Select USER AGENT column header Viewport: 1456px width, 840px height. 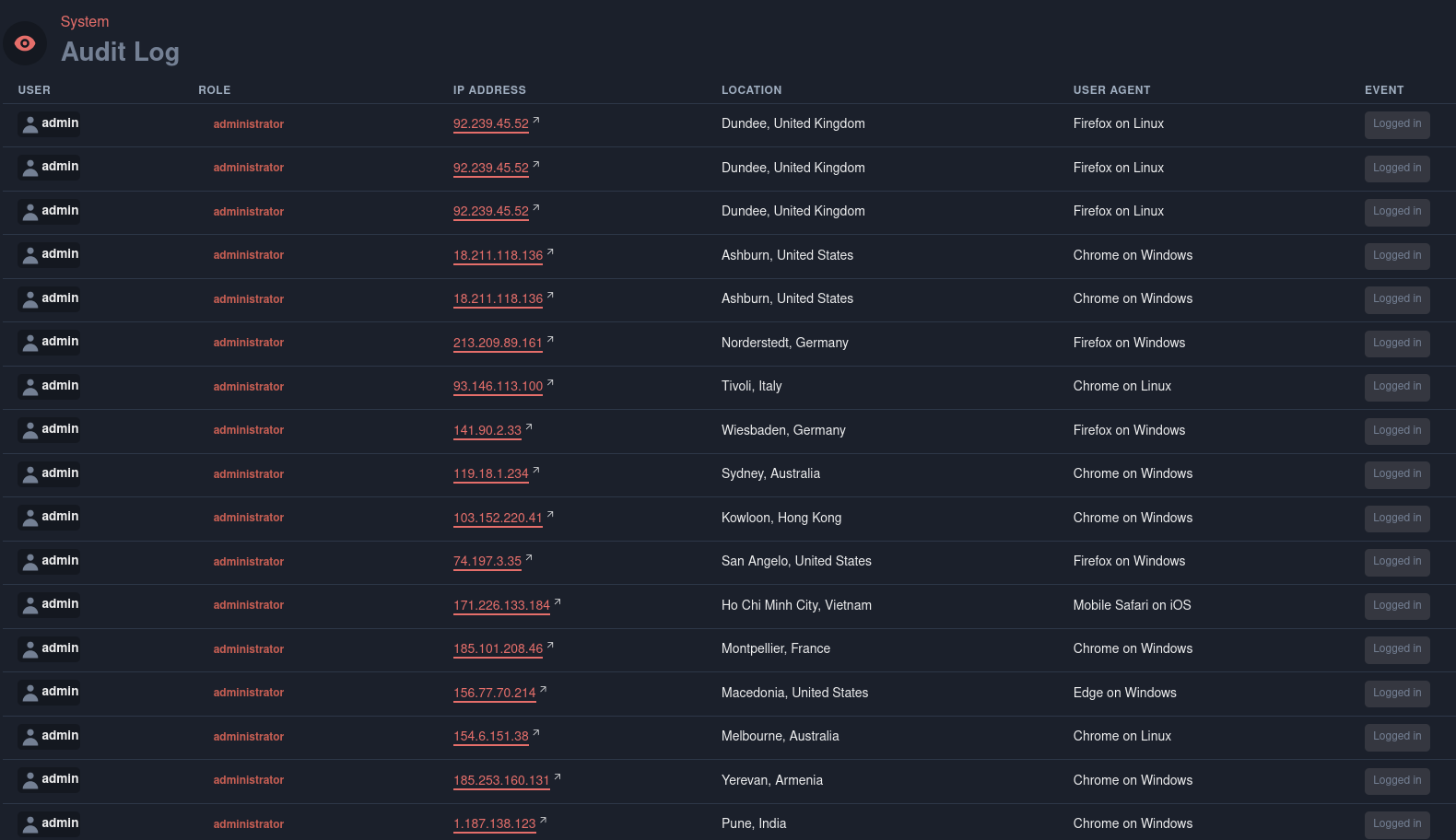pos(1111,90)
